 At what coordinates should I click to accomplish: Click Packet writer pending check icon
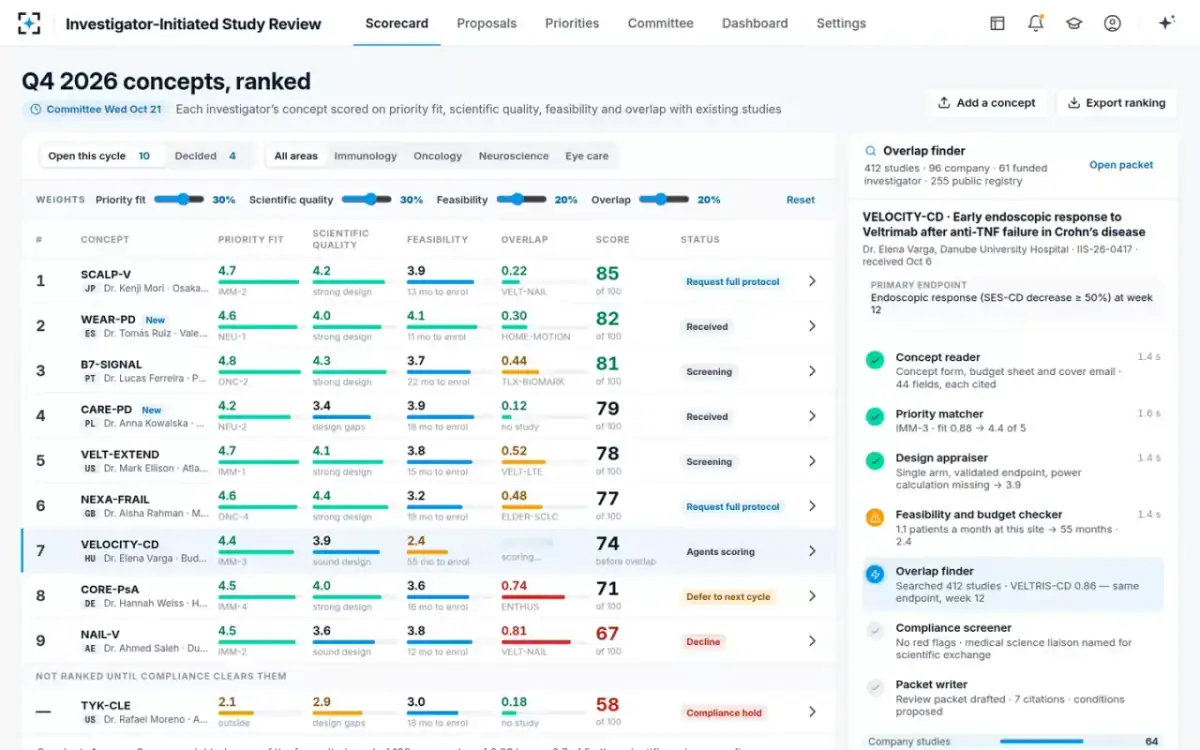tap(875, 687)
